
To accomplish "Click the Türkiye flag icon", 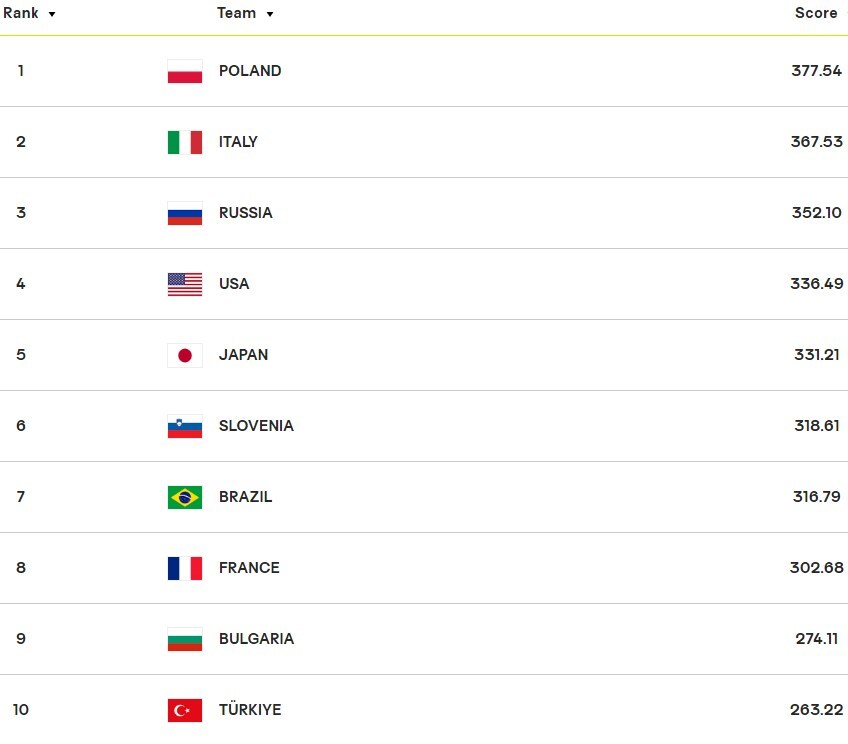I will click(185, 710).
